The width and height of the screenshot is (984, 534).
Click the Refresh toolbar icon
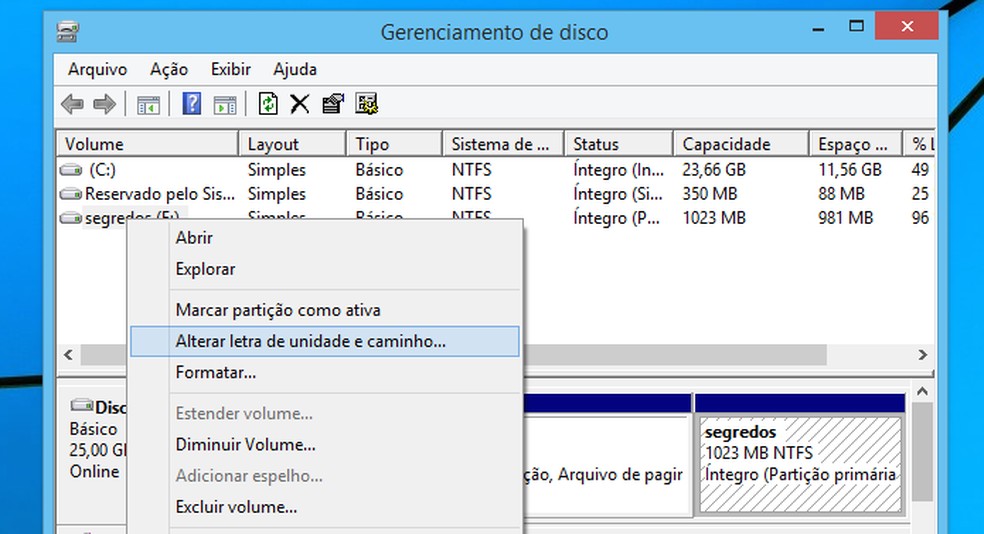point(268,104)
